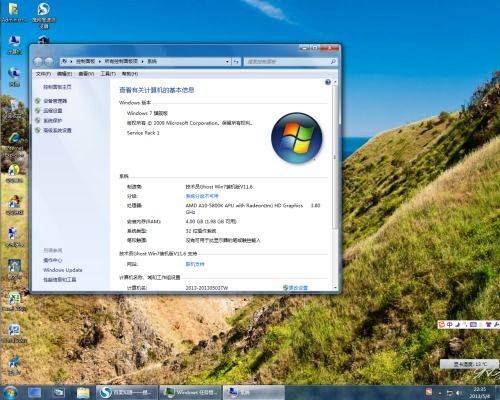The width and height of the screenshot is (500, 400).
Task: Click the window switcher taskbar icon
Action: 59,392
